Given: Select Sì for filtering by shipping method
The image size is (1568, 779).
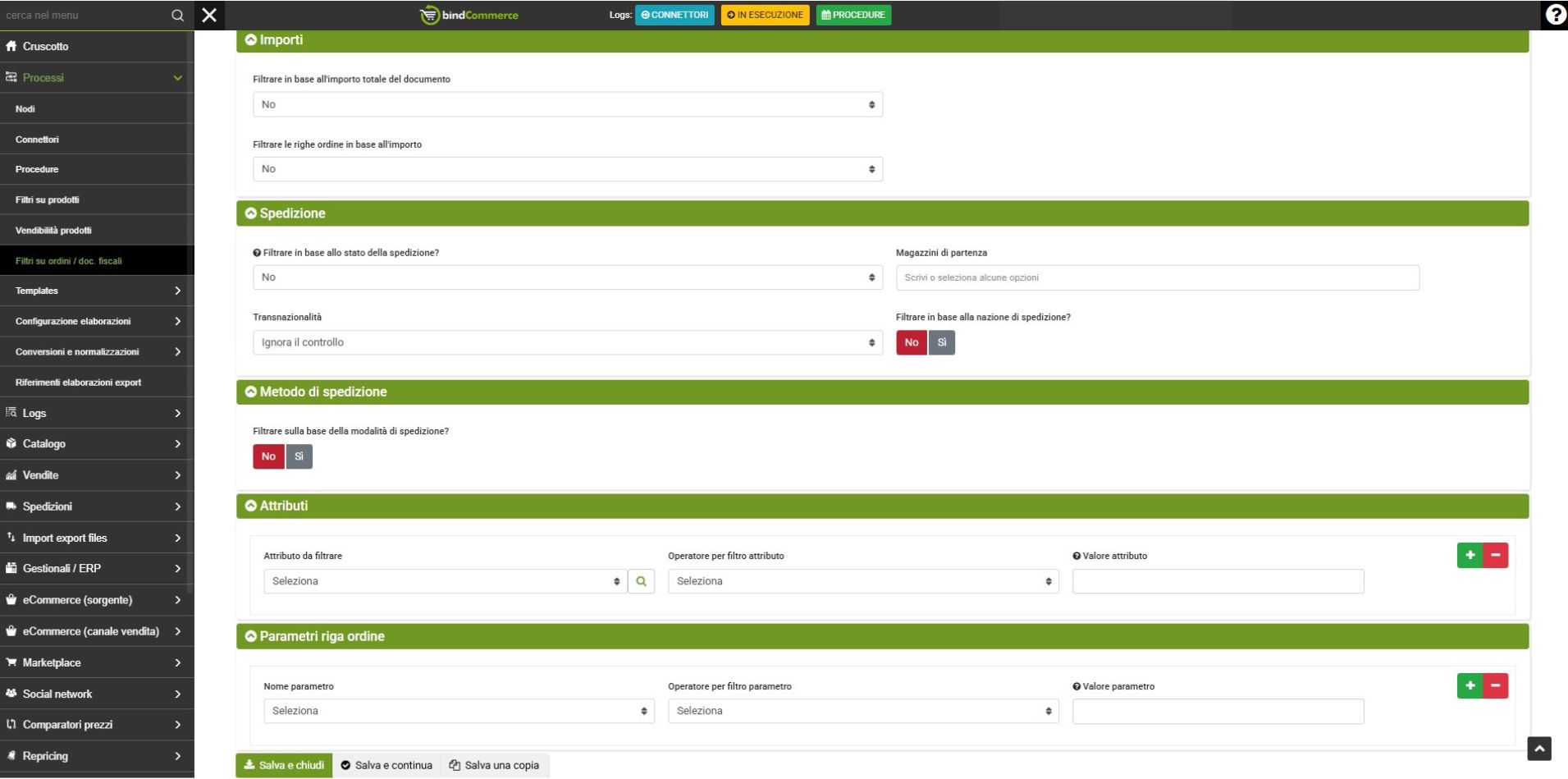Looking at the screenshot, I should [299, 456].
